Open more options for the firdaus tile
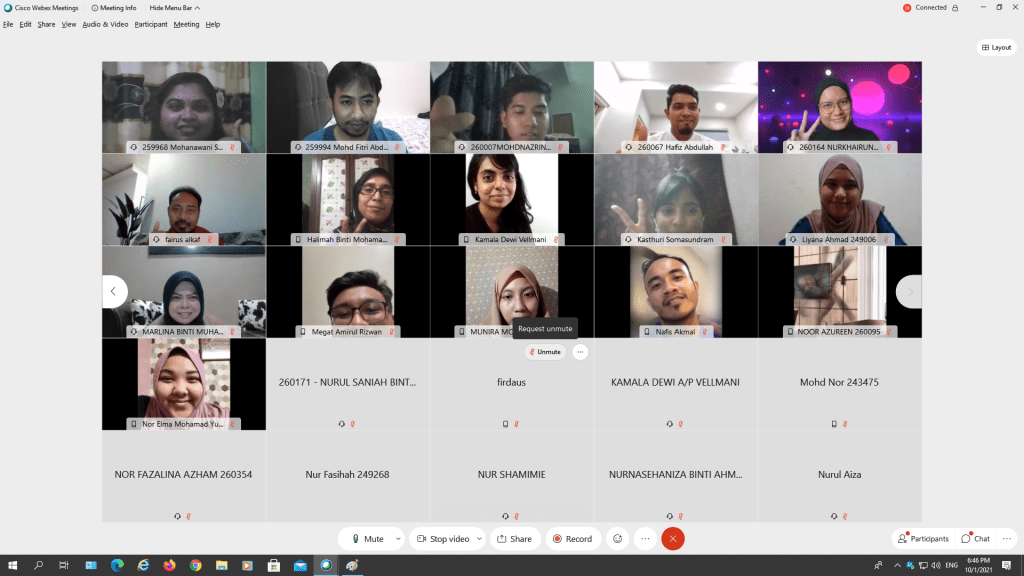 coord(580,352)
